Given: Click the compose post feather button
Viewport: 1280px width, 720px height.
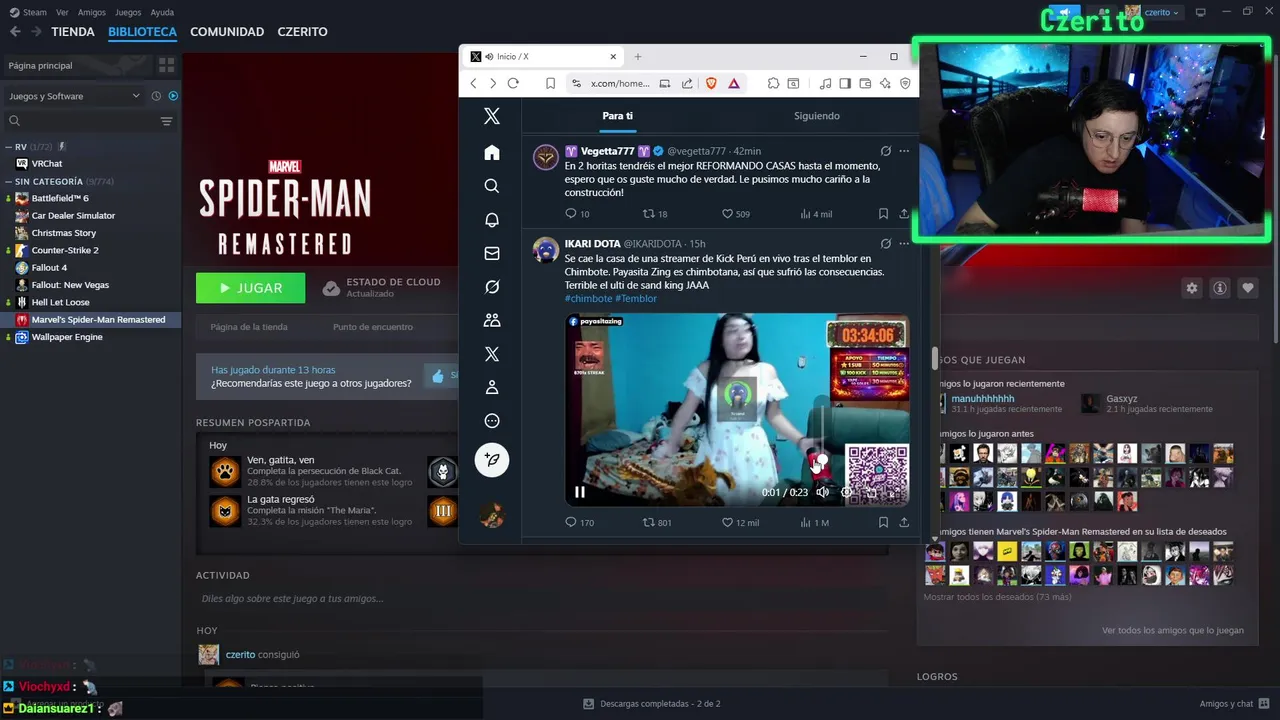Looking at the screenshot, I should [x=491, y=460].
